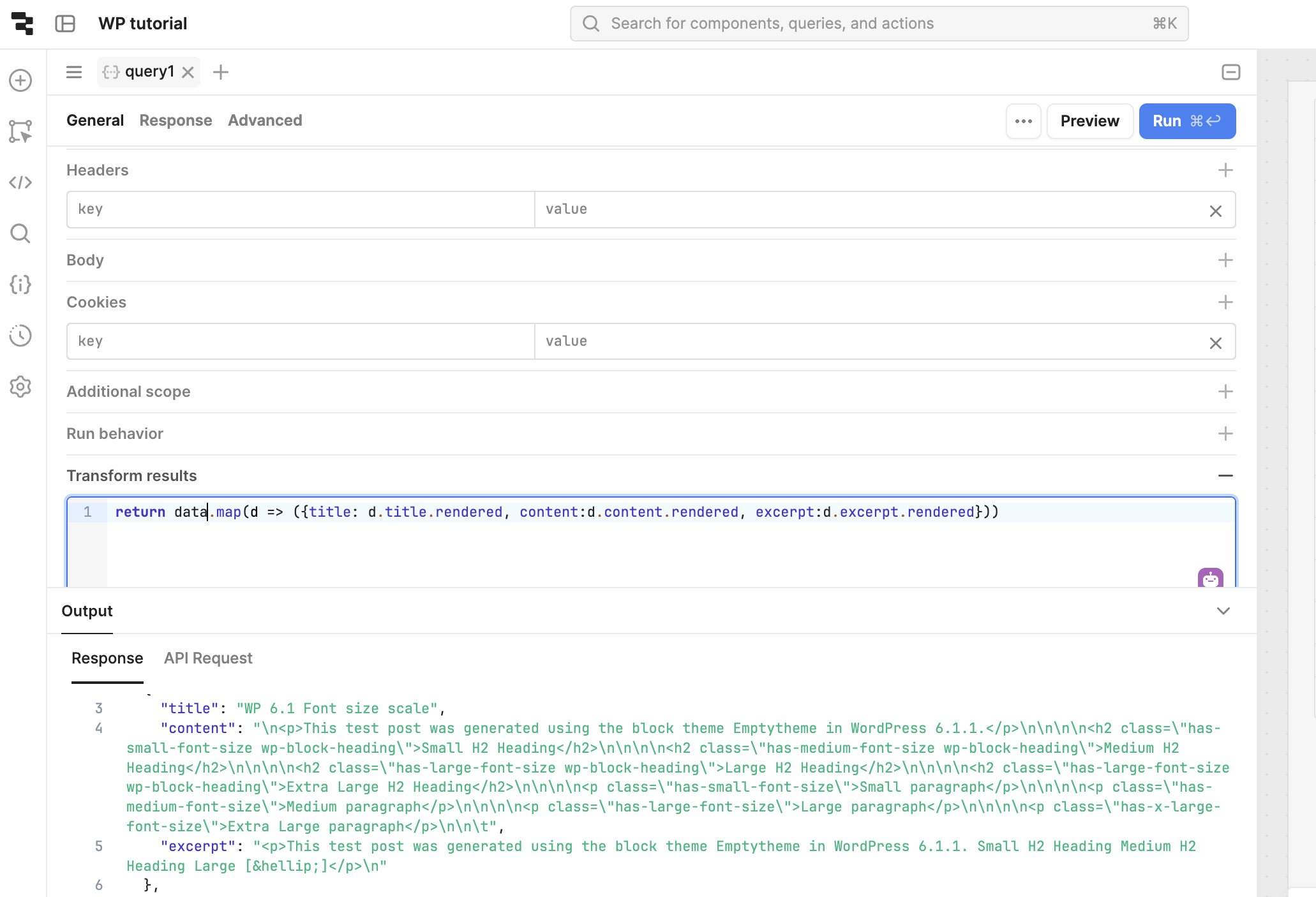Click the Preview button
1316x897 pixels.
pyautogui.click(x=1089, y=121)
